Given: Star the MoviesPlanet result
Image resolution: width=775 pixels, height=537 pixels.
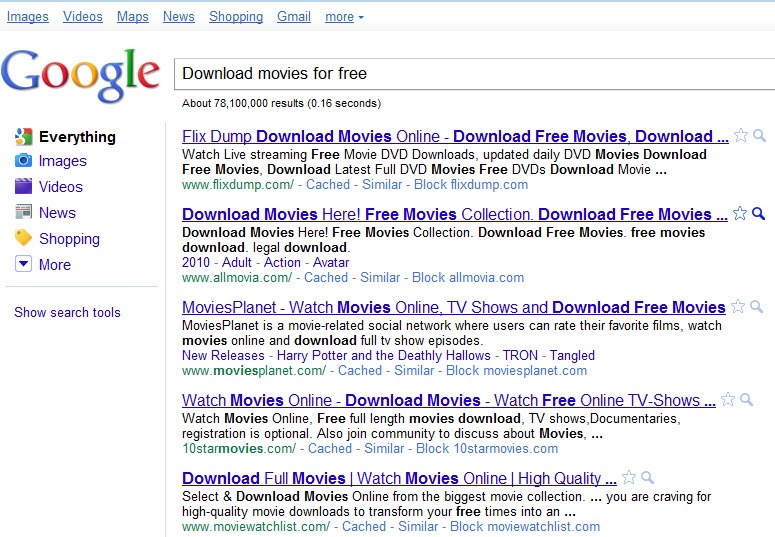Looking at the screenshot, I should pyautogui.click(x=737, y=306).
